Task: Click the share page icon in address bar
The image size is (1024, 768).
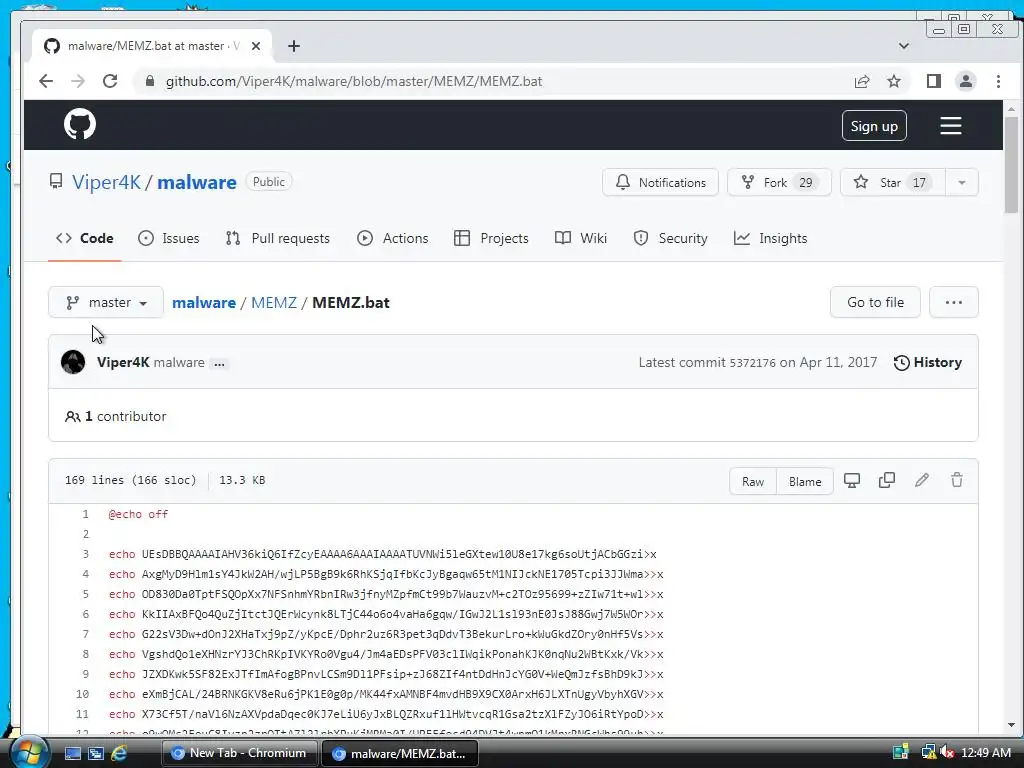Action: click(x=861, y=81)
